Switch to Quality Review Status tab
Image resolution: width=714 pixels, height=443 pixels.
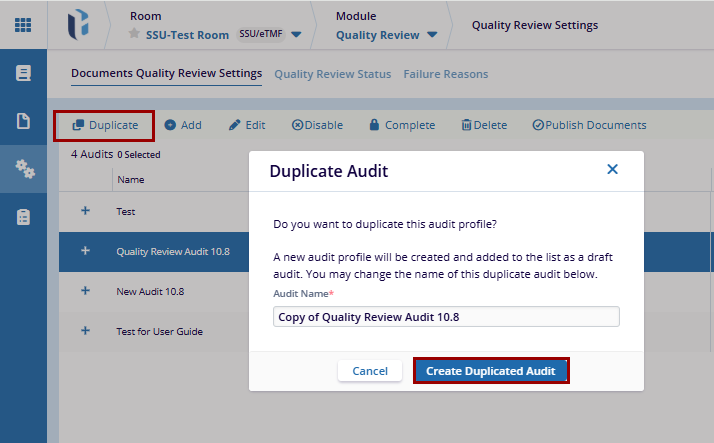coord(332,74)
